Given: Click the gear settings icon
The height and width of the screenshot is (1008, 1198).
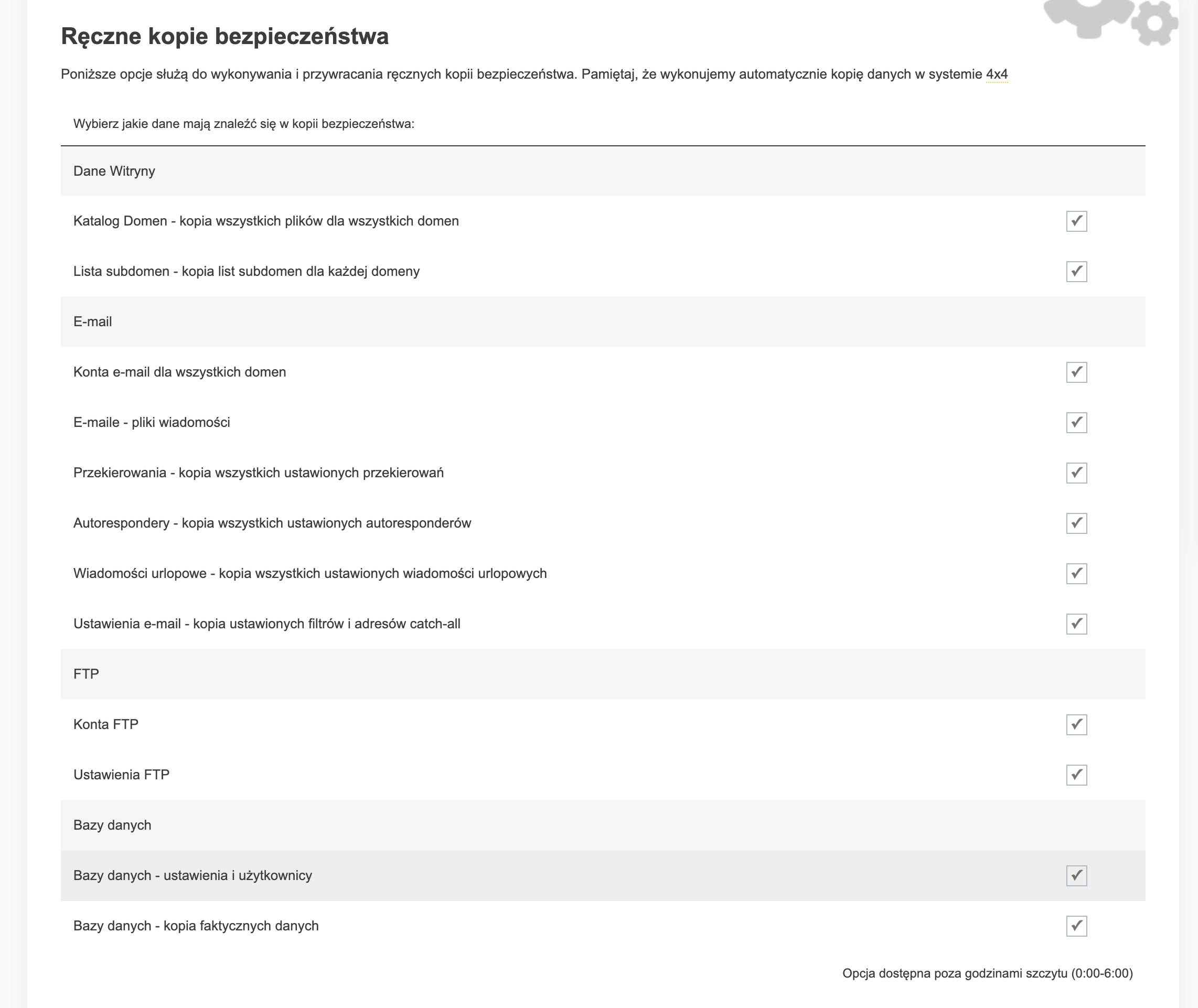Looking at the screenshot, I should coord(1154,24).
